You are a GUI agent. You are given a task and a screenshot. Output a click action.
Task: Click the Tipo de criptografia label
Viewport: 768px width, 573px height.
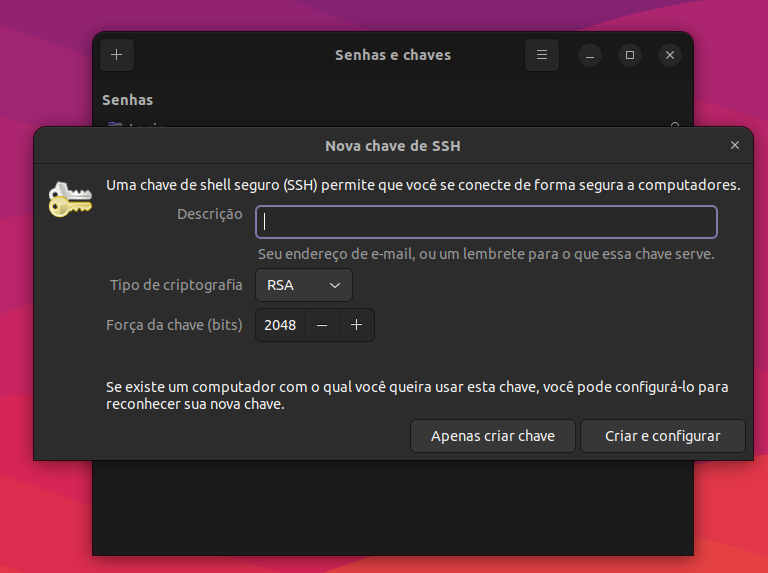176,285
